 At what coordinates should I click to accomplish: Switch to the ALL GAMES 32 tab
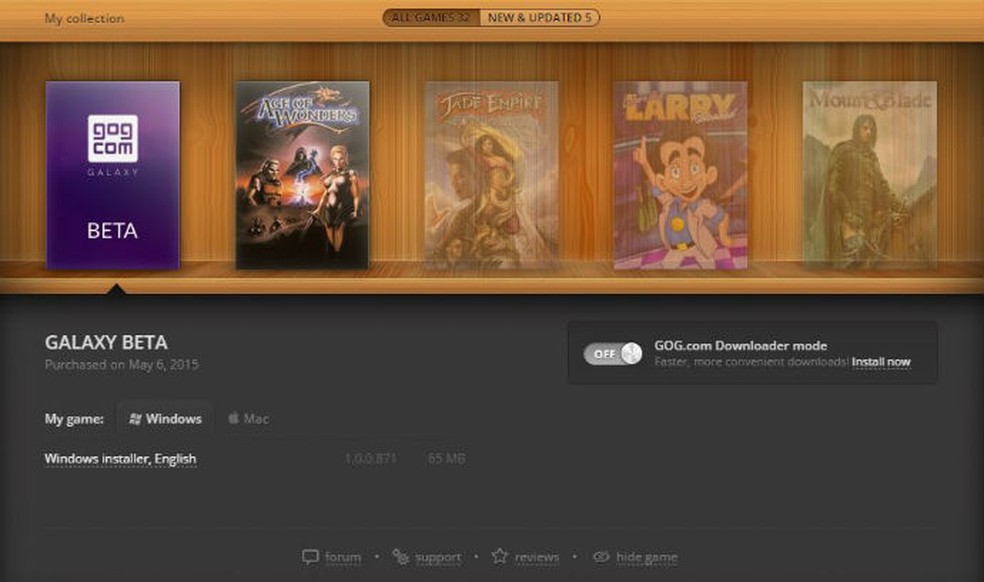(x=430, y=18)
